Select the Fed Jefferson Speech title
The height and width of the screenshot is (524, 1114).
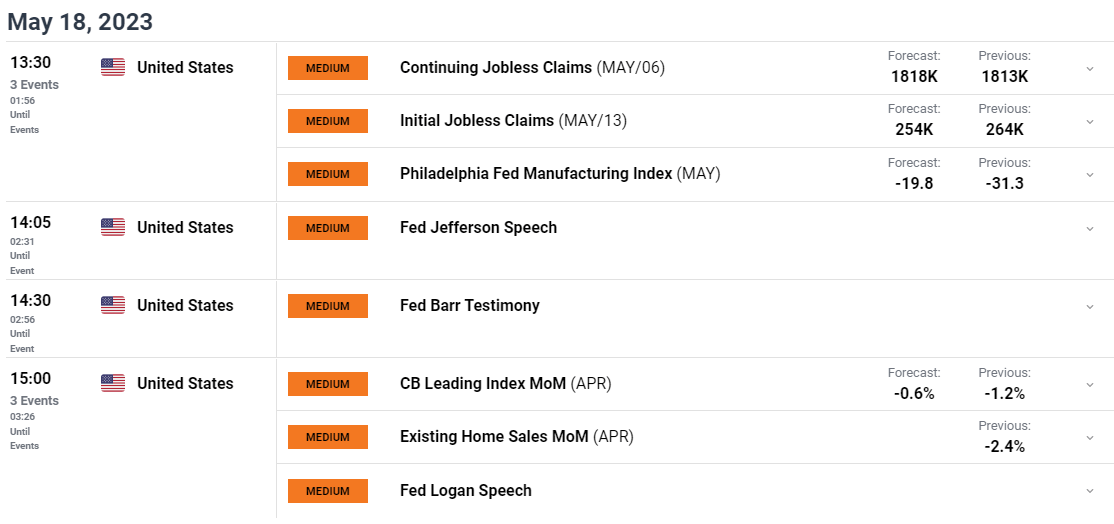click(x=478, y=227)
